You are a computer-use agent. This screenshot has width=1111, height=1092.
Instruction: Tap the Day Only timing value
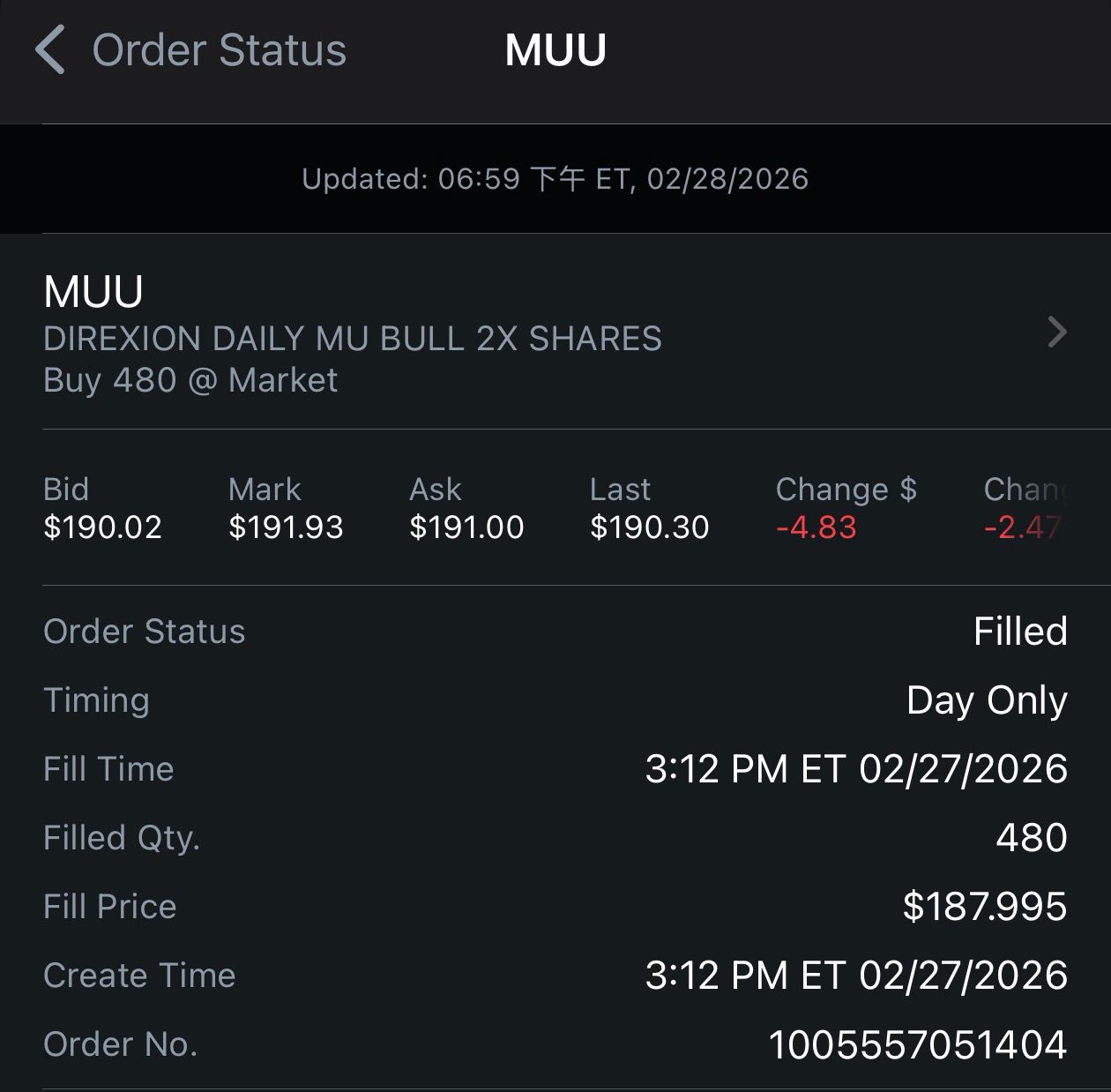(x=987, y=700)
